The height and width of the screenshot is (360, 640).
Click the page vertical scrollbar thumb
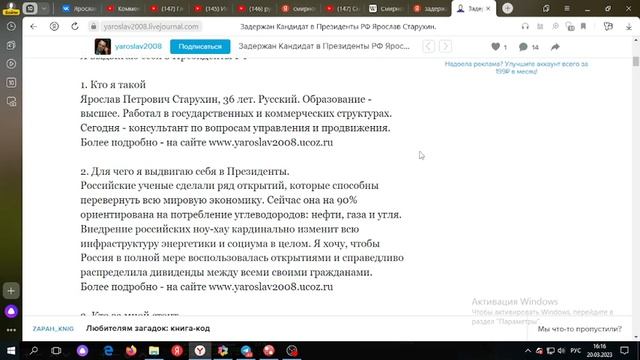point(636,61)
